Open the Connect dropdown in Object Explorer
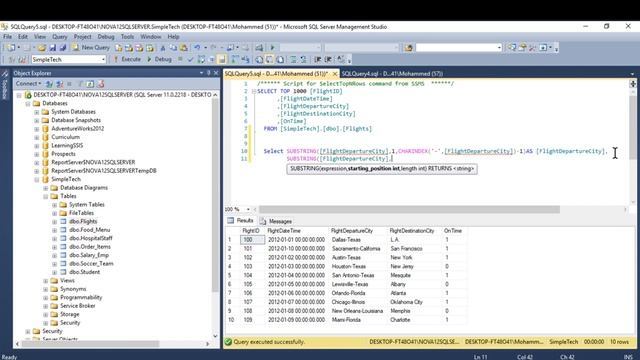This screenshot has width=640, height=360. point(28,84)
